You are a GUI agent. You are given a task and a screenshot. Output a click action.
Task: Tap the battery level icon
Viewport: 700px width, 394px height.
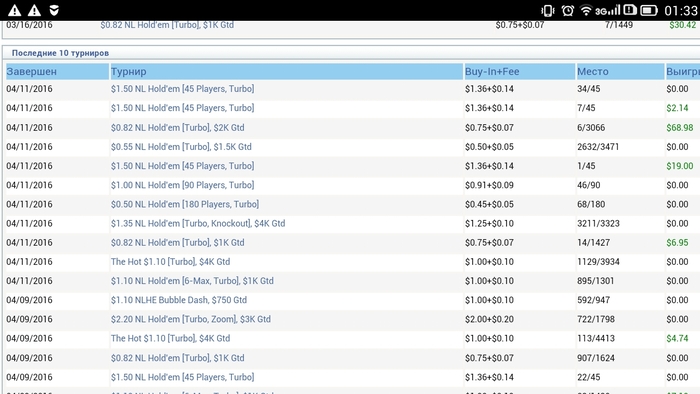point(649,10)
